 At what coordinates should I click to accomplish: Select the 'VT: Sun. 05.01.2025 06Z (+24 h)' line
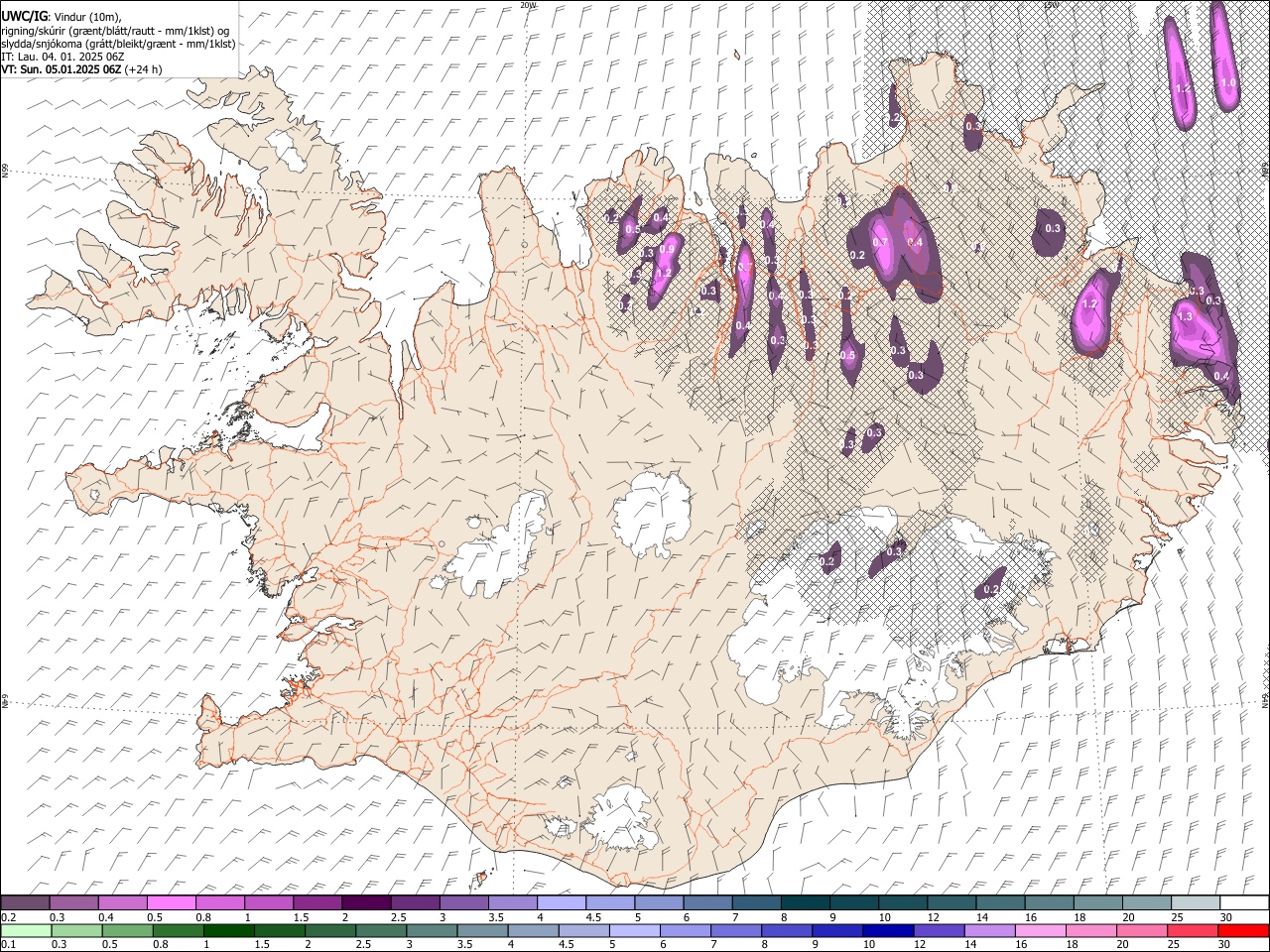[81, 69]
